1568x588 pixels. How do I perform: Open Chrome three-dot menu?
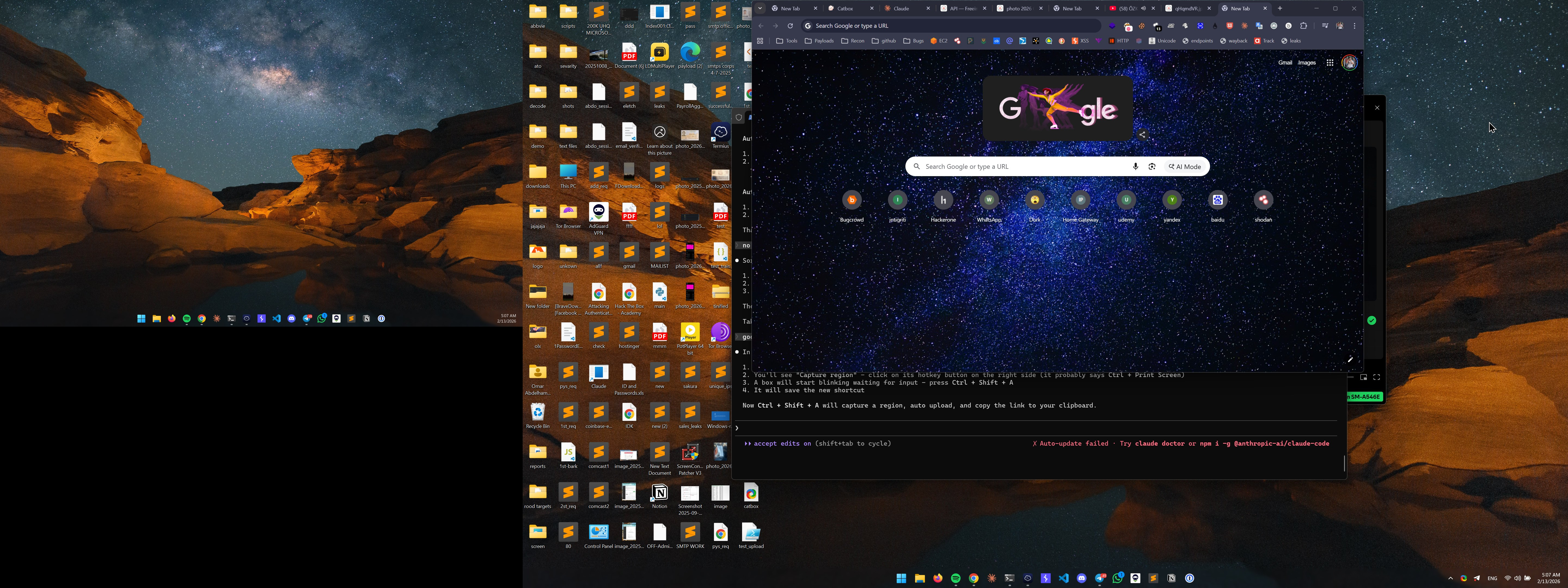tap(1354, 26)
